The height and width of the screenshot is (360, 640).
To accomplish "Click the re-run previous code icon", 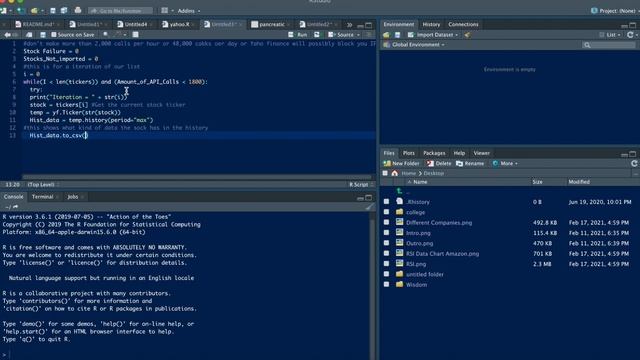I will pyautogui.click(x=317, y=35).
